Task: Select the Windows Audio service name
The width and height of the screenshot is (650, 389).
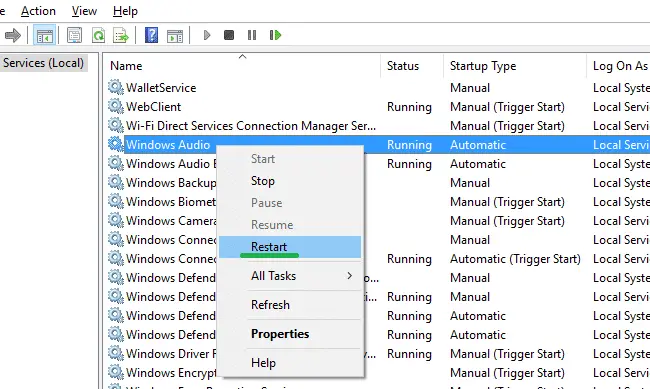Action: coord(168,145)
